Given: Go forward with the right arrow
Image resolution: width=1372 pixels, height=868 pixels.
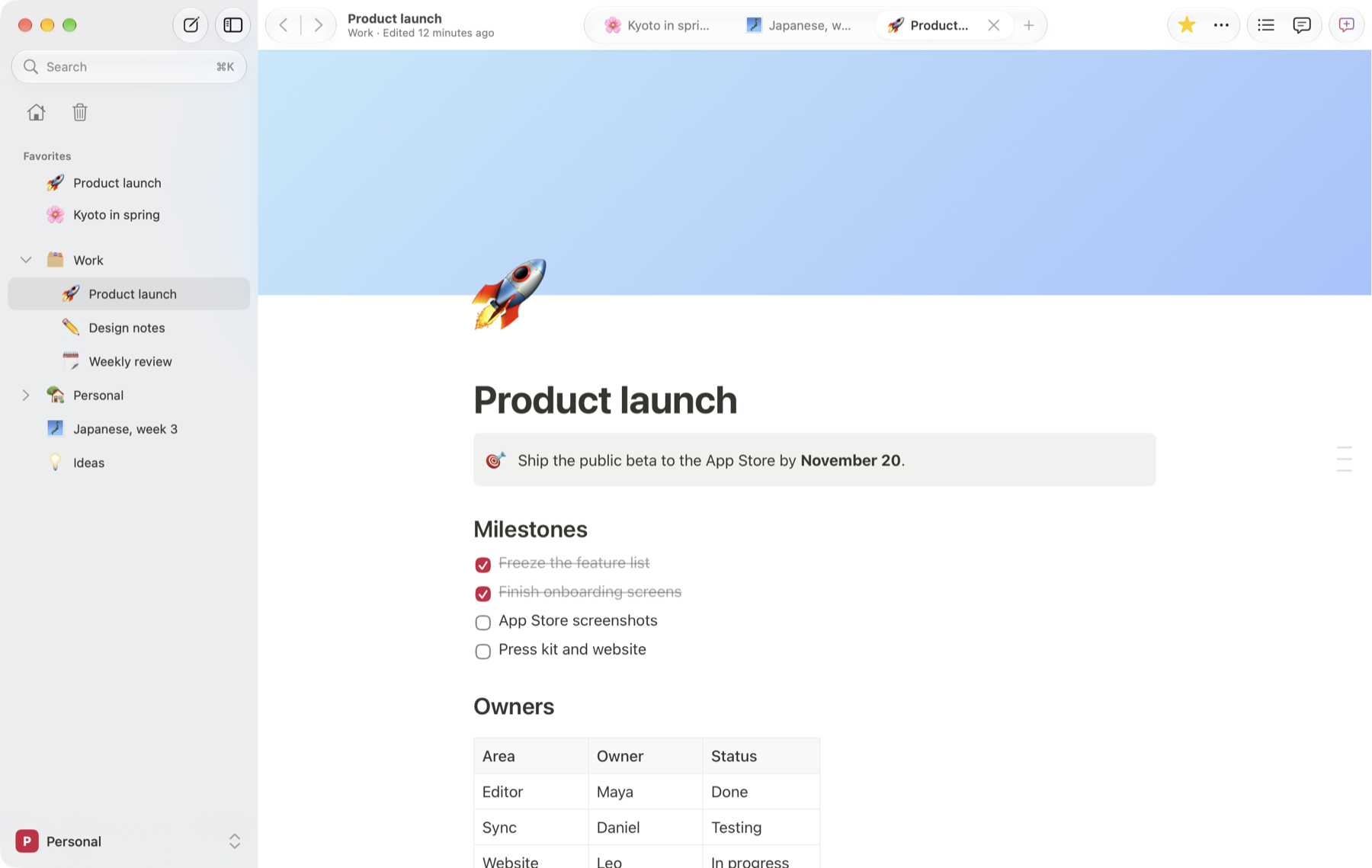Looking at the screenshot, I should pyautogui.click(x=319, y=25).
